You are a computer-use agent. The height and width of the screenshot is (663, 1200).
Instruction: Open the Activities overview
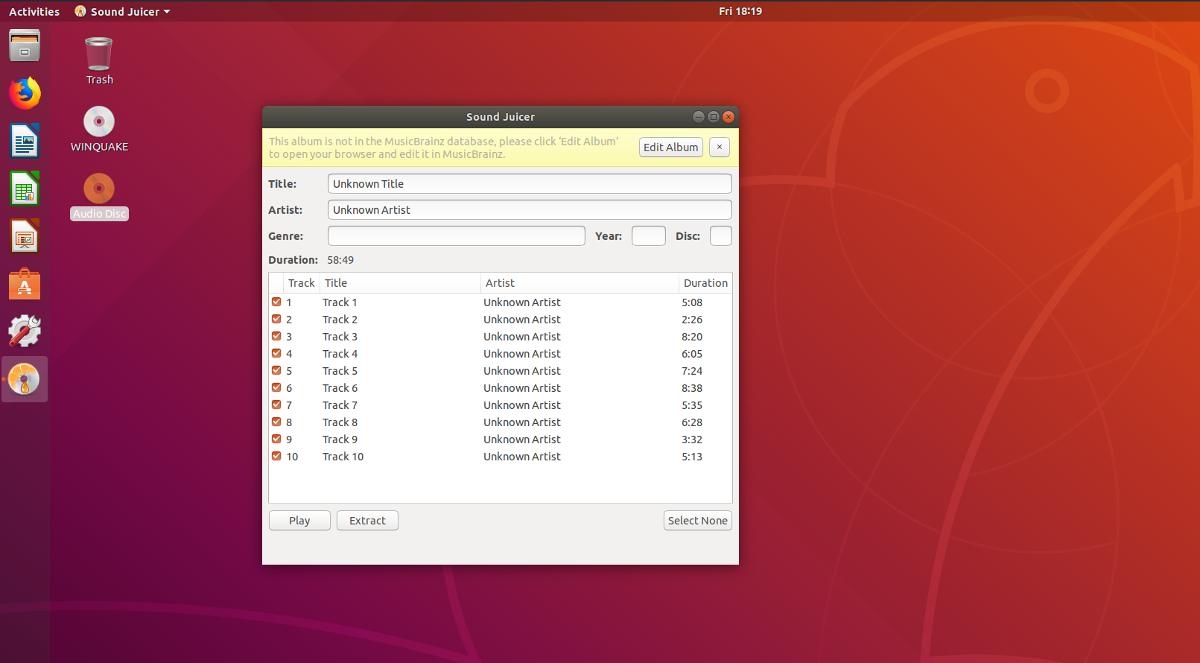point(34,11)
